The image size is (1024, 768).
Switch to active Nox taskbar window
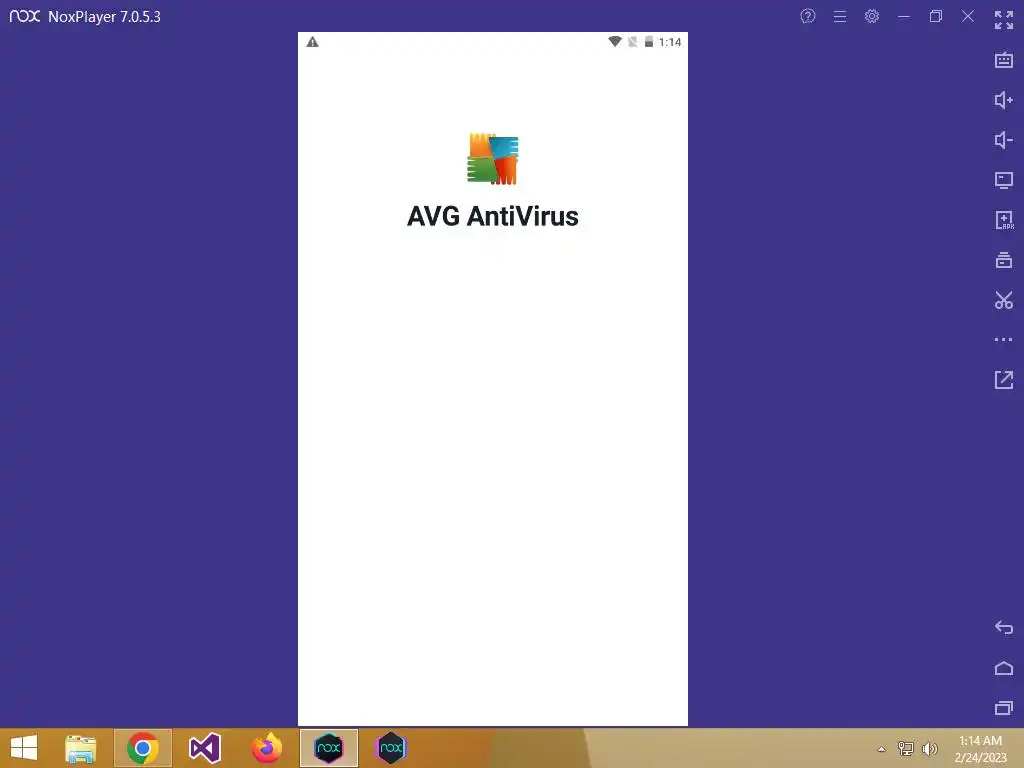pos(328,748)
